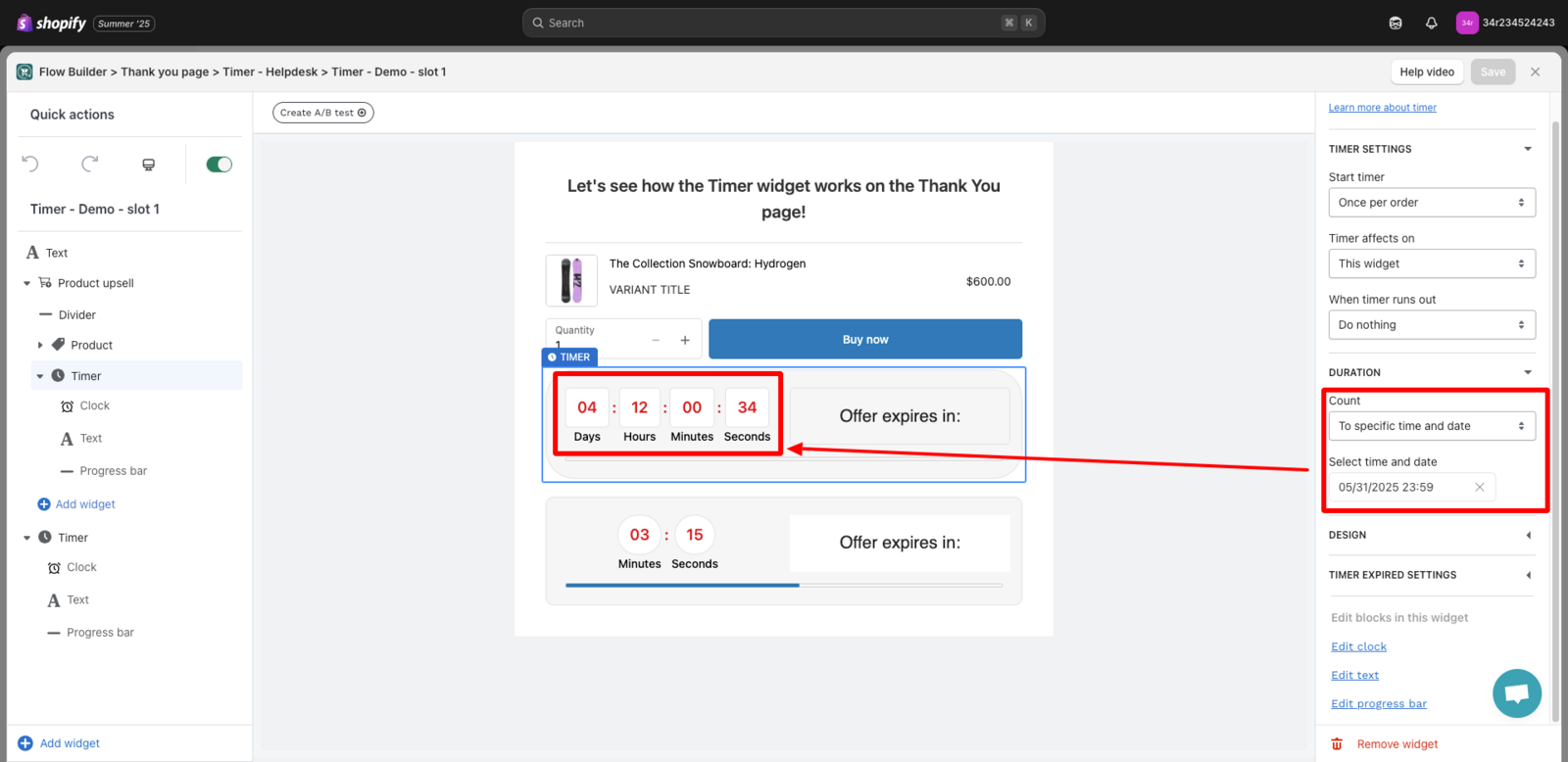Open Edit clock link
Viewport: 1568px width, 762px height.
coord(1358,646)
